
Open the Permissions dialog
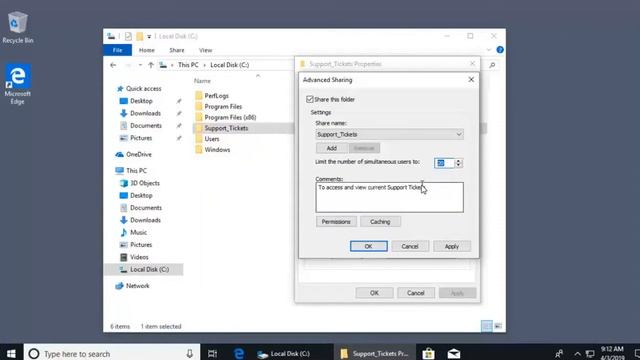click(x=336, y=222)
